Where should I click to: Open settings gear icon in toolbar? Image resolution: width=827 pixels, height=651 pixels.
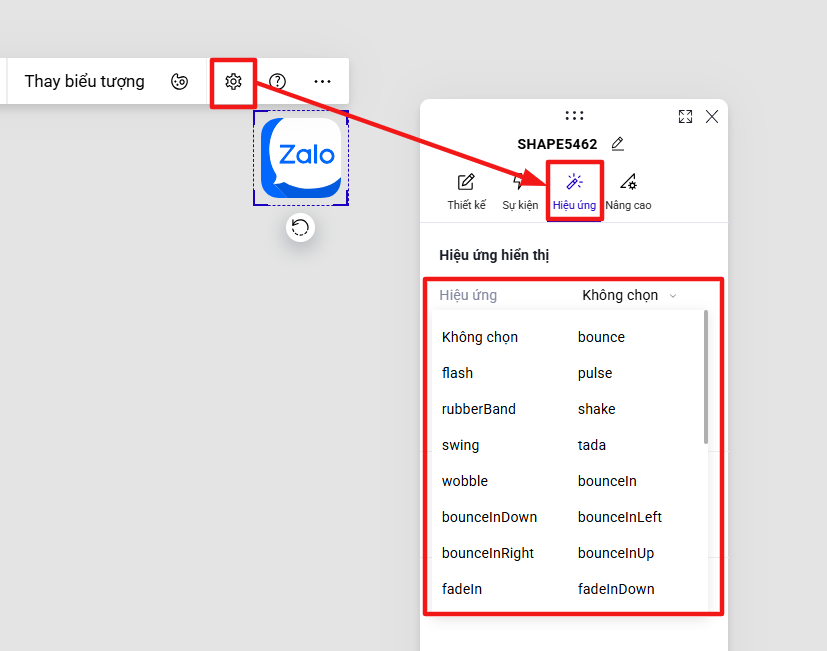[233, 82]
